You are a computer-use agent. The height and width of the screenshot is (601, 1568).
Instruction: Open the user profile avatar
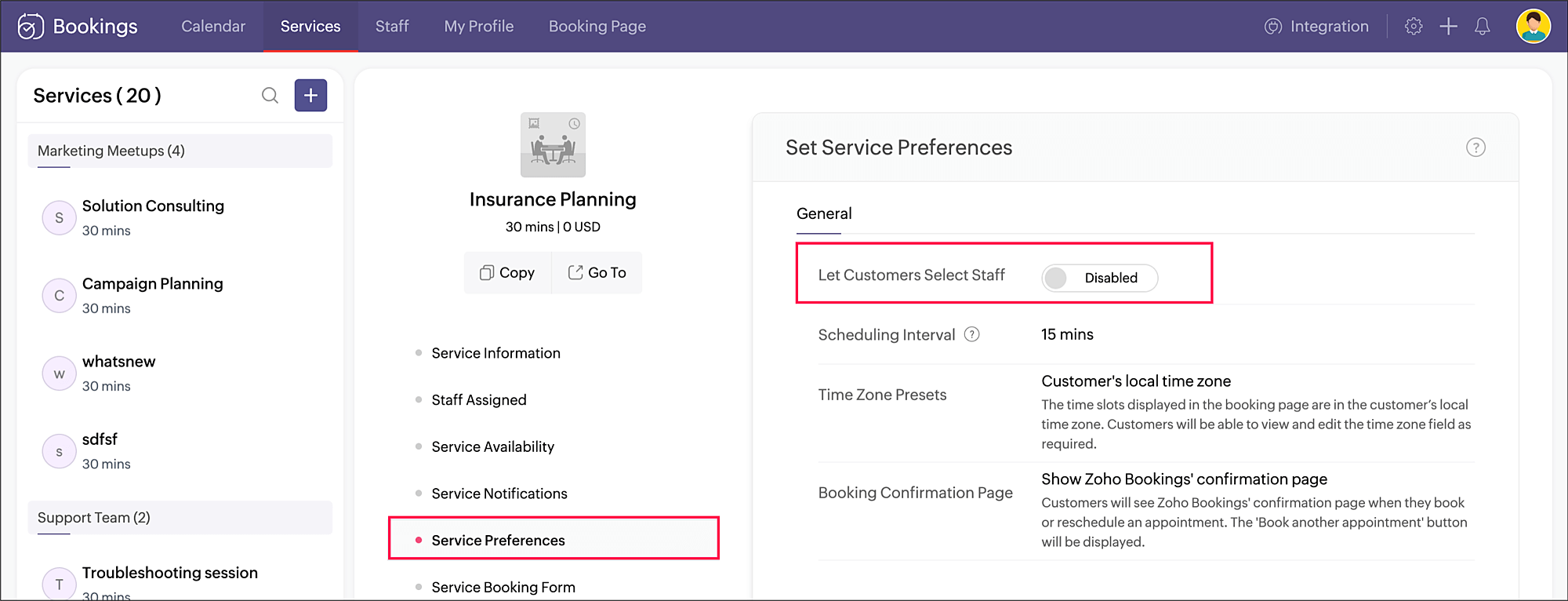point(1533,27)
